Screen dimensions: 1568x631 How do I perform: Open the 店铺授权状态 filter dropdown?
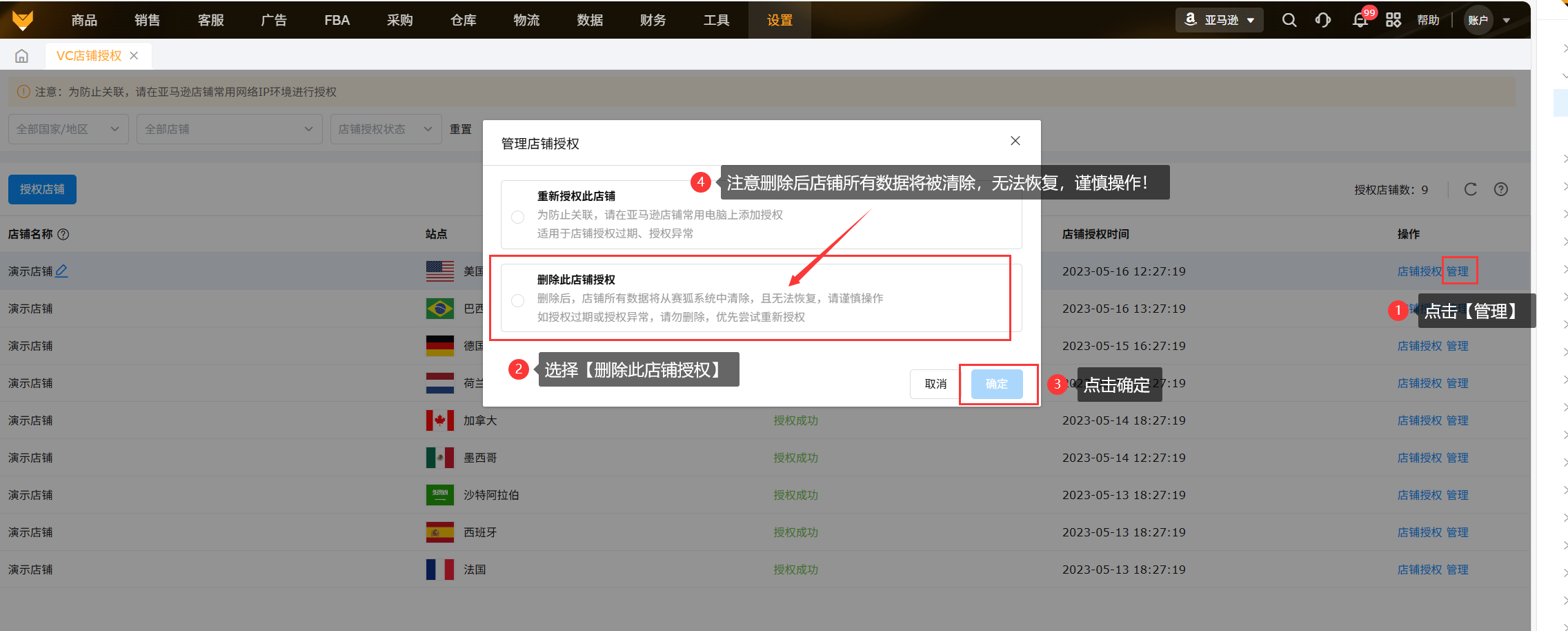(386, 129)
